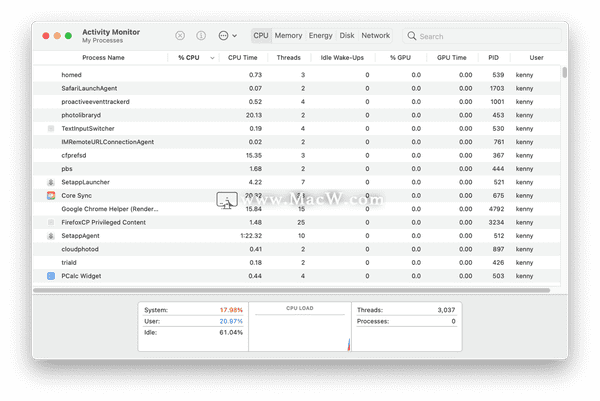The height and width of the screenshot is (401, 600).
Task: Click Threads count 3,037
Action: pyautogui.click(x=446, y=310)
